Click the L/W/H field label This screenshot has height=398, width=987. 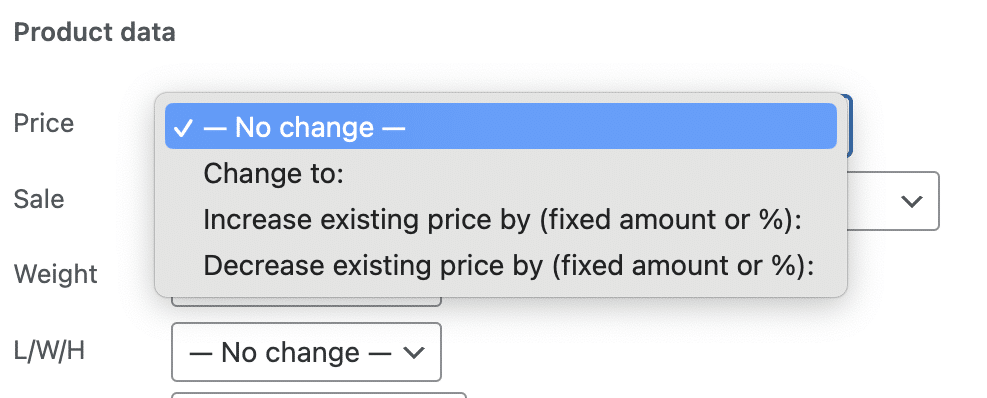click(49, 351)
